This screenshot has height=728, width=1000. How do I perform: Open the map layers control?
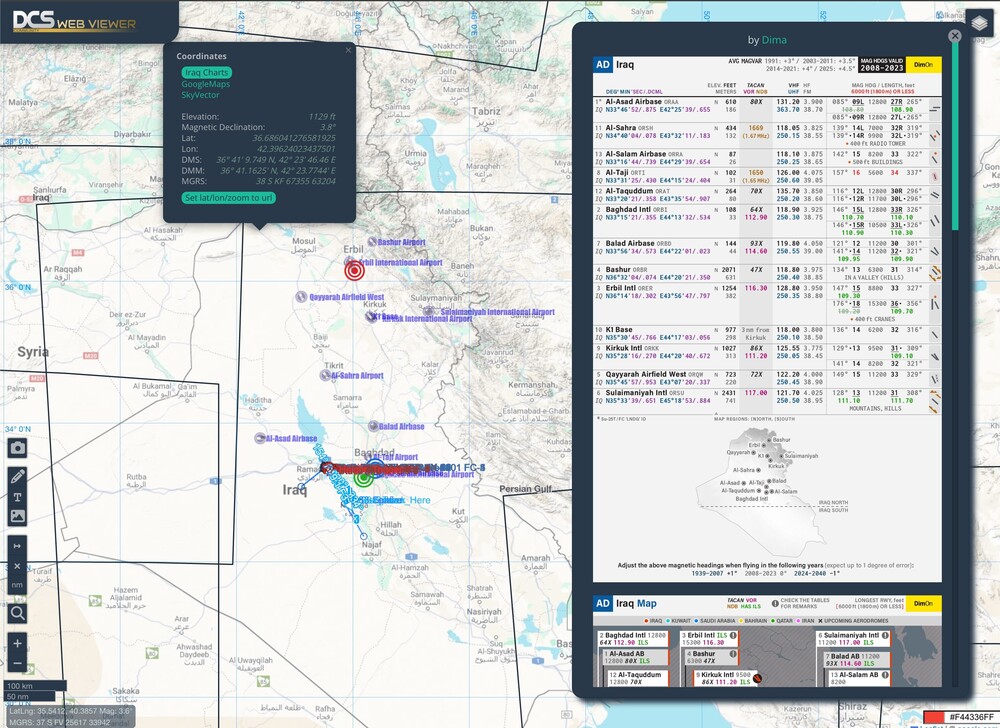click(x=979, y=24)
